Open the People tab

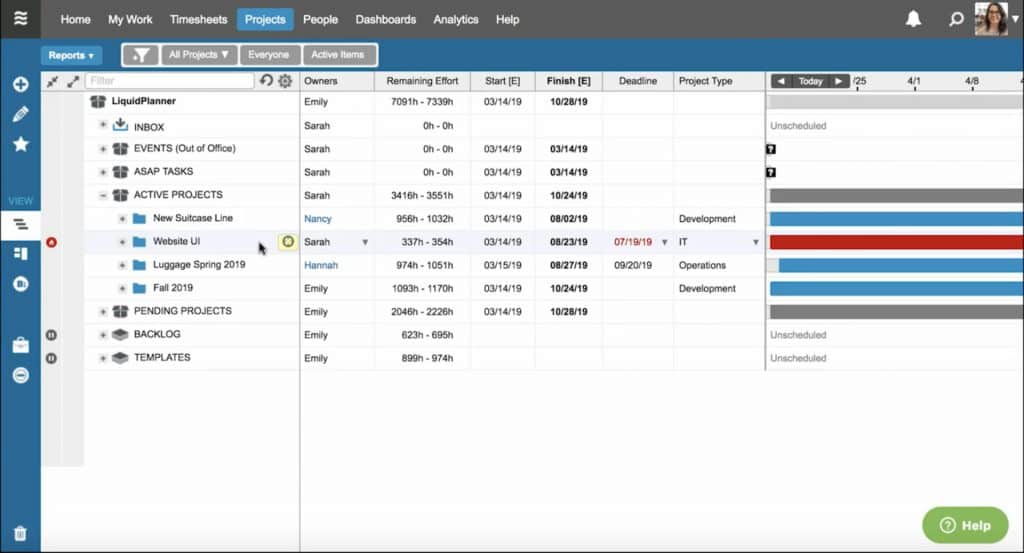[320, 20]
